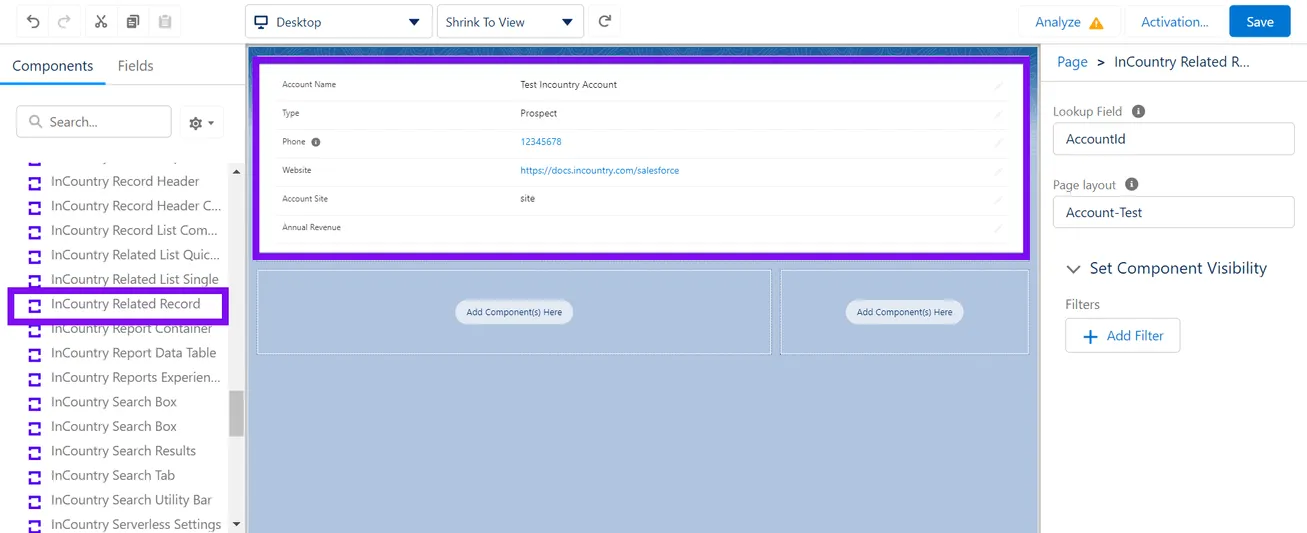Click the Copy icon in toolbar
The width and height of the screenshot is (1307, 533).
pos(133,22)
